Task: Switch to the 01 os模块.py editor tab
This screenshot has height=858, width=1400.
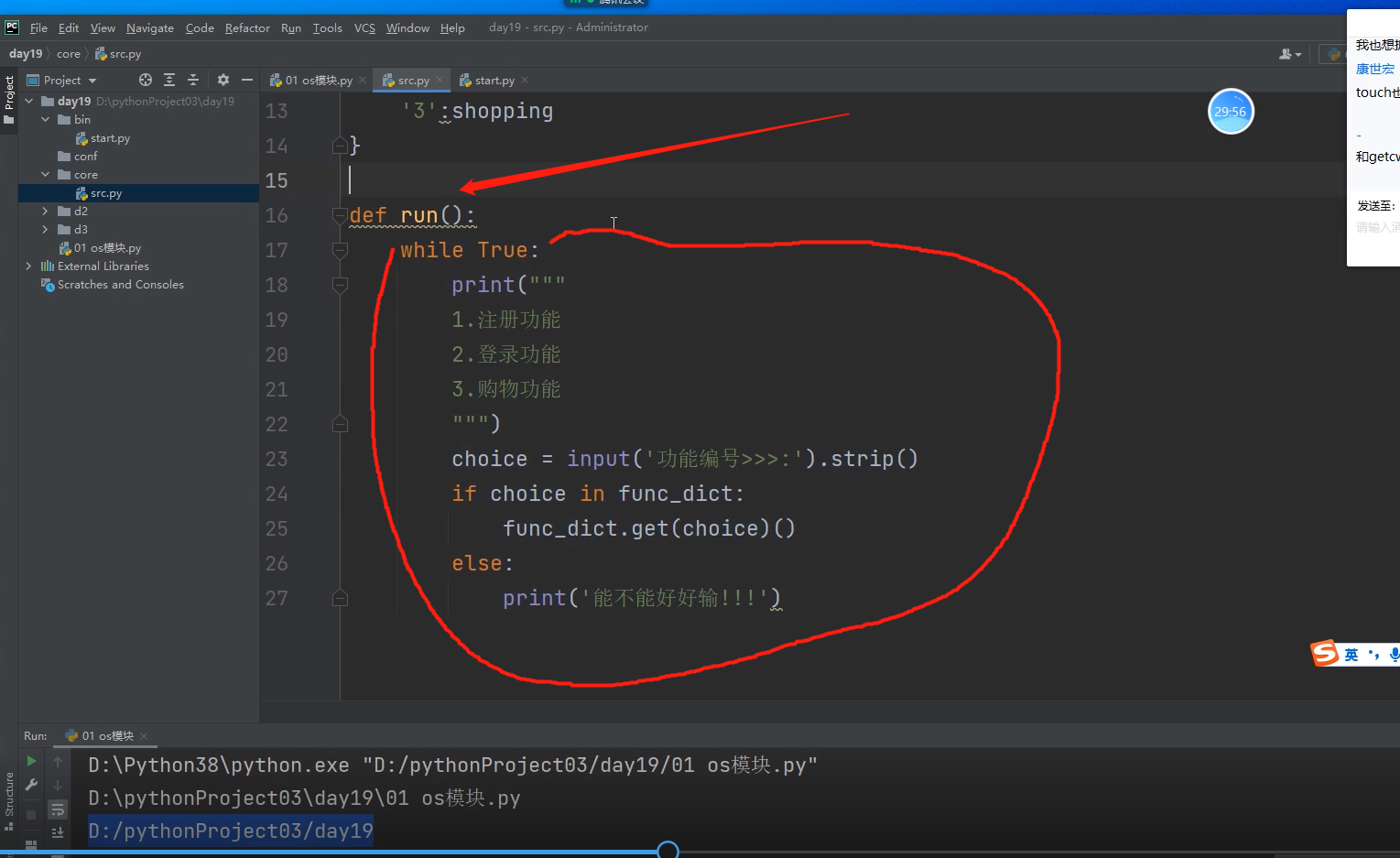Action: 317,81
